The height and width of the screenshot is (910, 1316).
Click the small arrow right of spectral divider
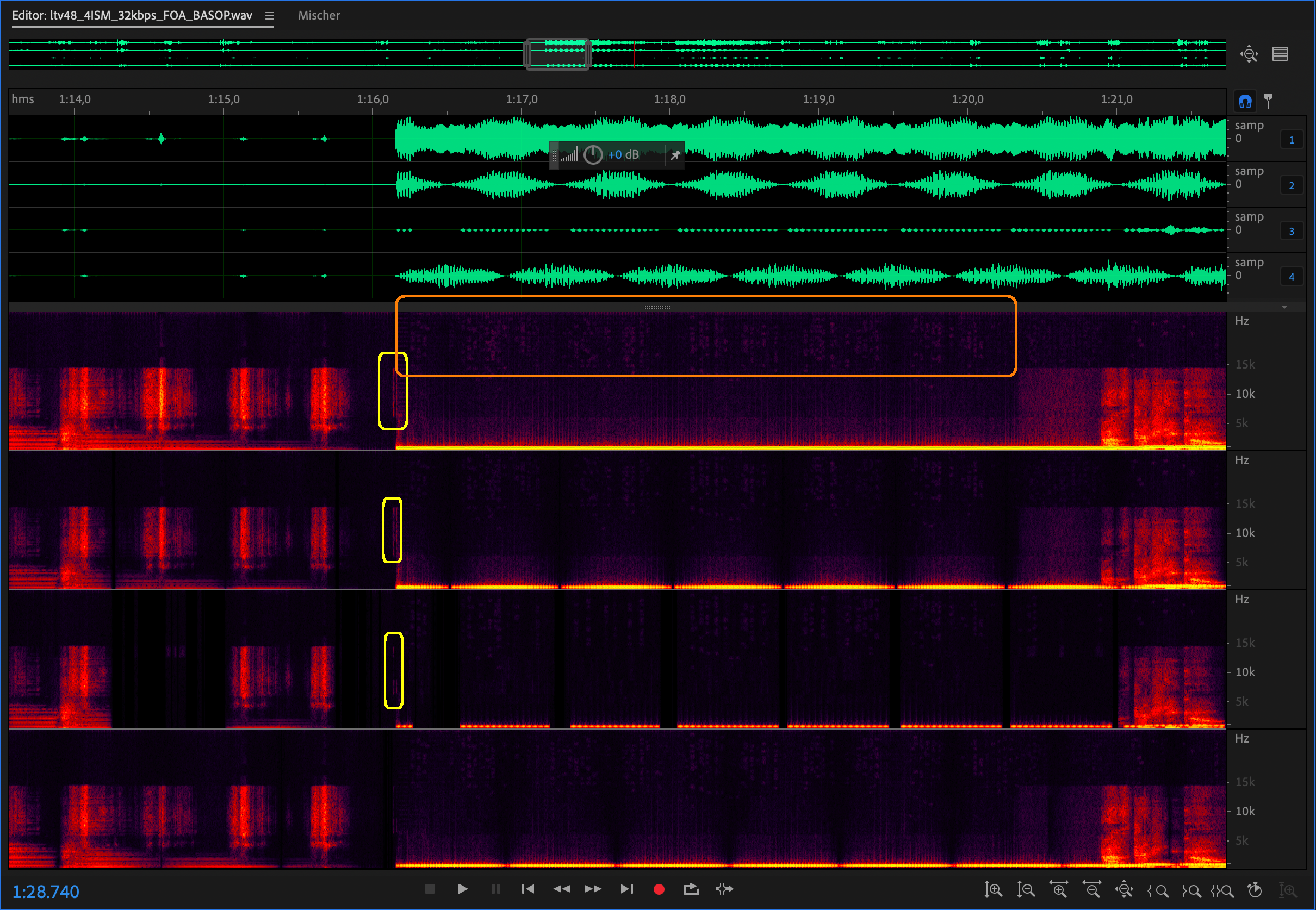point(1284,307)
